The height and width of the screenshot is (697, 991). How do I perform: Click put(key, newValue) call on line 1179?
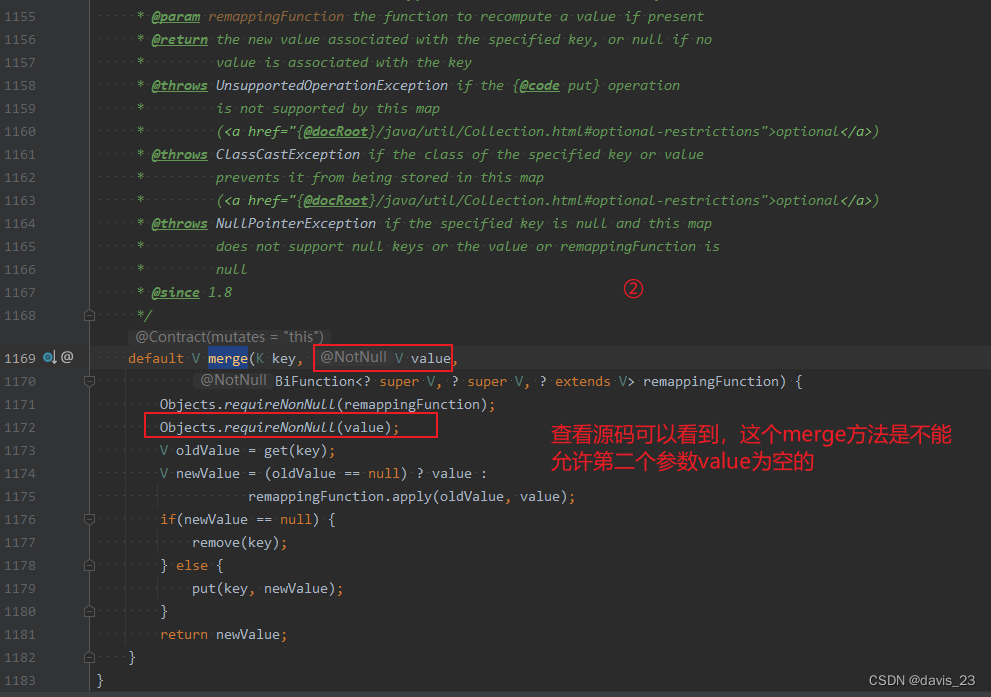point(264,589)
